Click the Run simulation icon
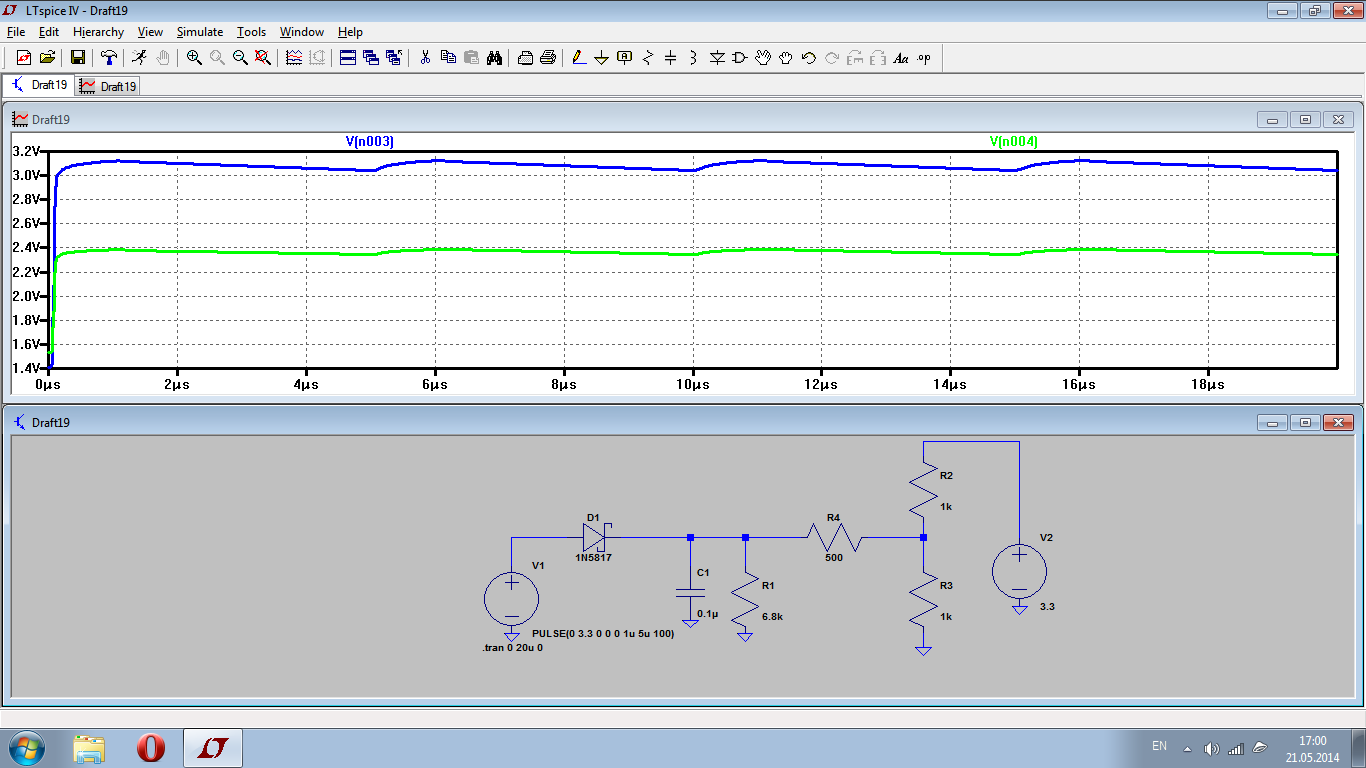 [x=139, y=58]
